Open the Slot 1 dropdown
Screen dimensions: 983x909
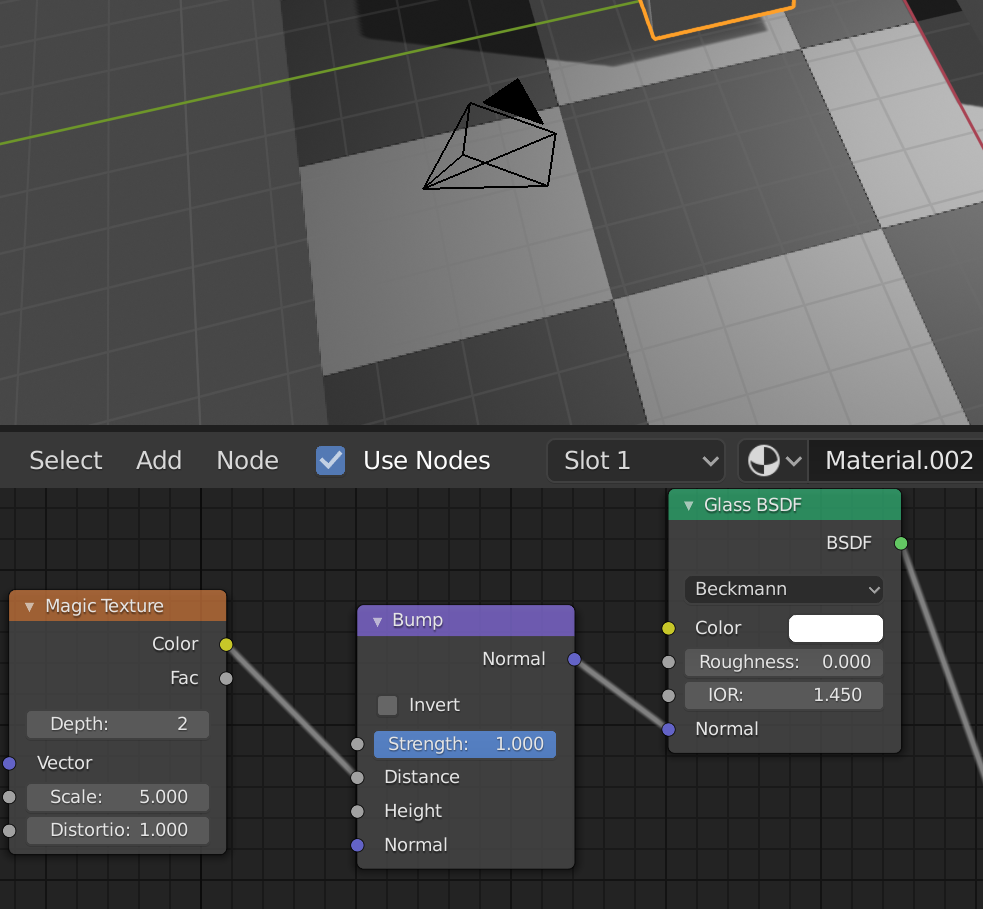636,461
